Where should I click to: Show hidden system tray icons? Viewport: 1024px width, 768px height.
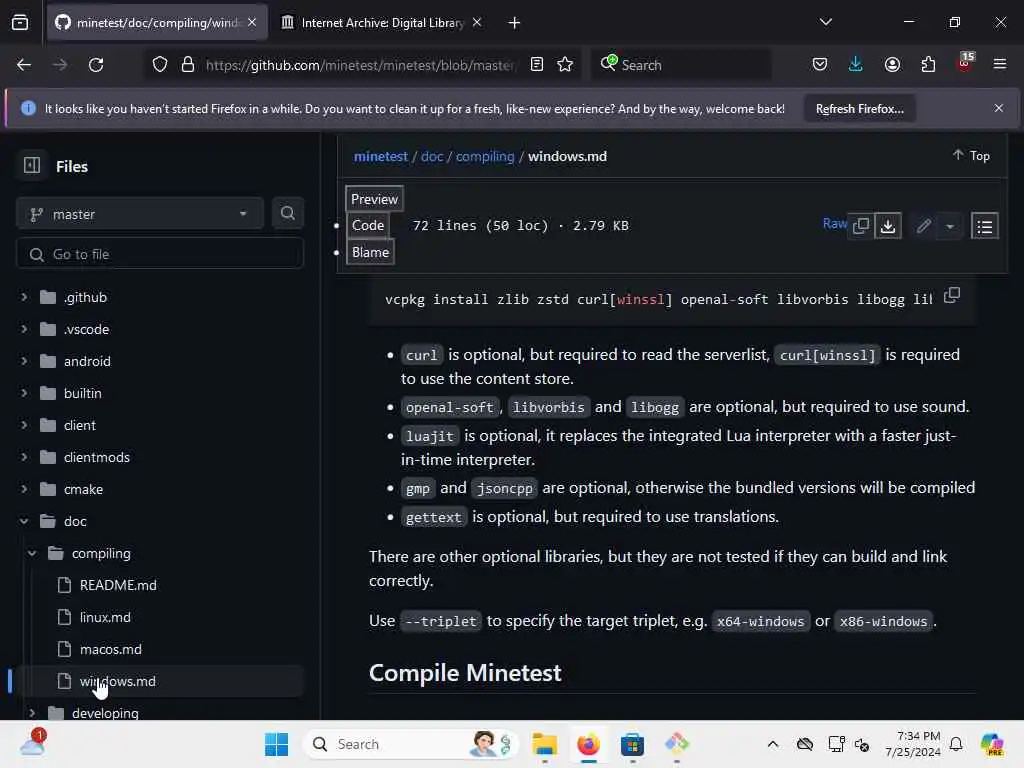(773, 744)
